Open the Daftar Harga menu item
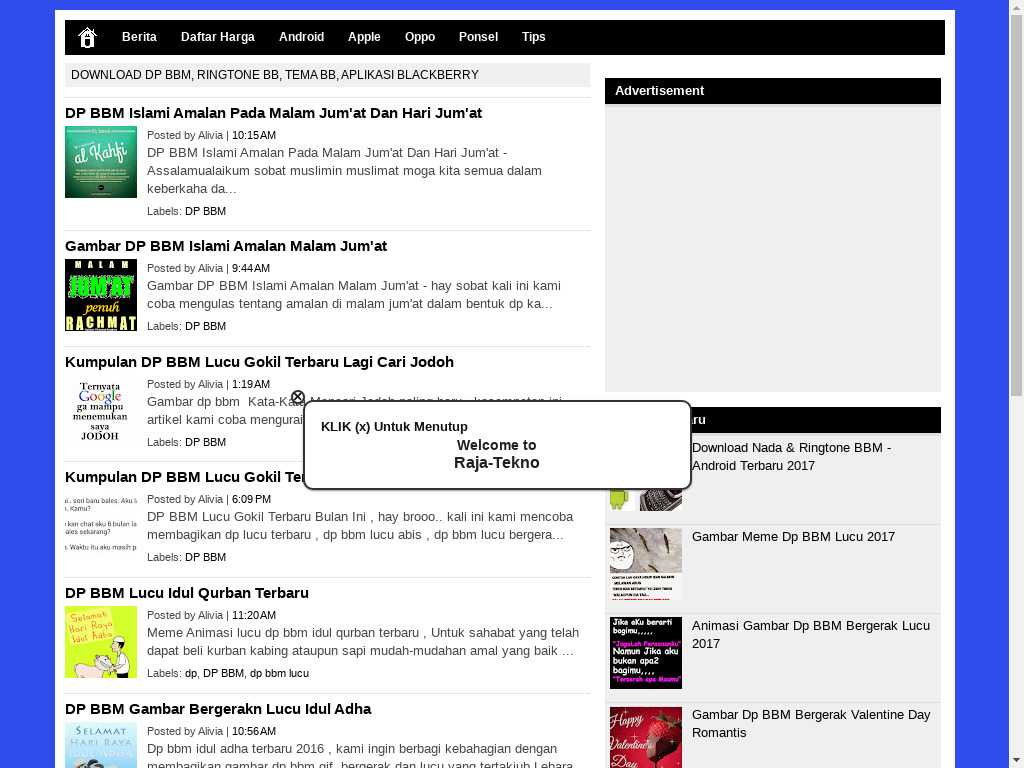This screenshot has height=768, width=1024. (217, 37)
